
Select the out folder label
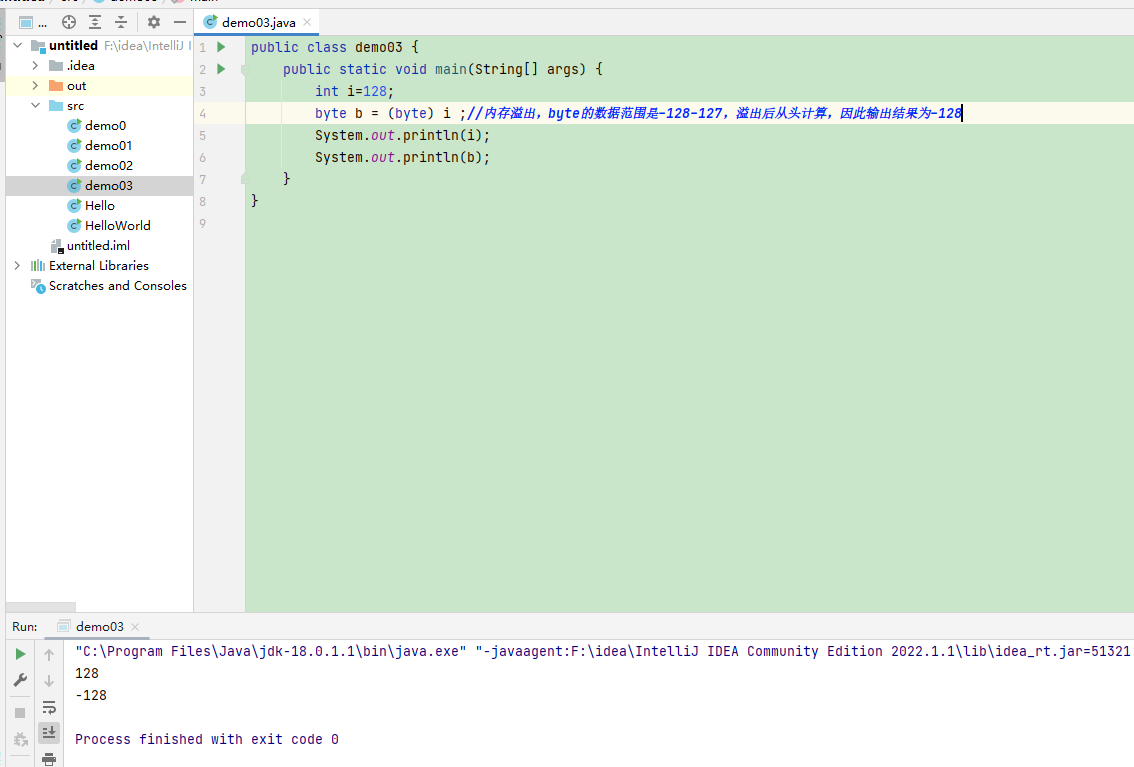tap(77, 85)
